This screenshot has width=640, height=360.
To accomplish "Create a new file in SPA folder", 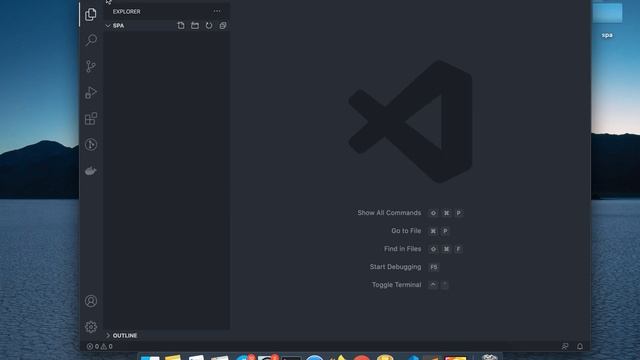I will 181,25.
